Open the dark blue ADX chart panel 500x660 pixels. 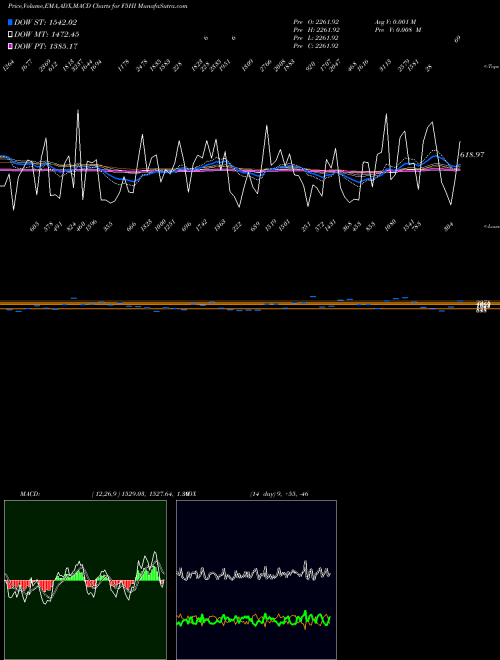click(256, 580)
